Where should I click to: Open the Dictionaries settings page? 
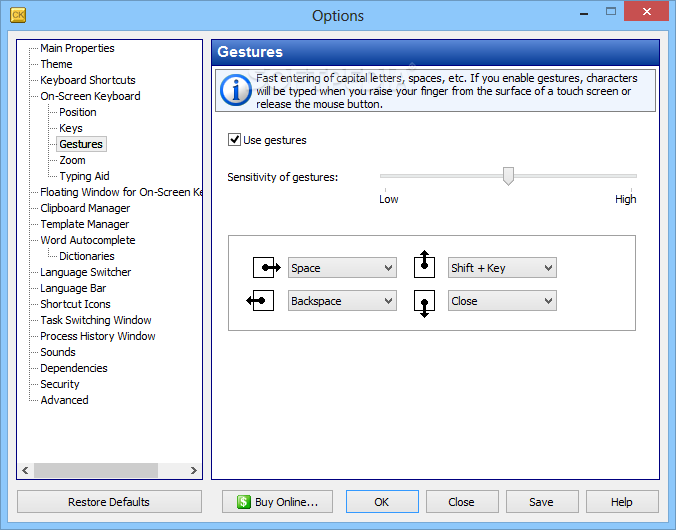click(87, 256)
